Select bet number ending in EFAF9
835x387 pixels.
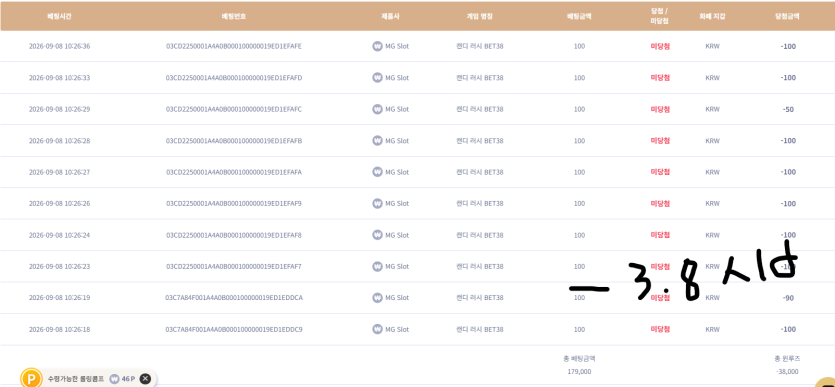pyautogui.click(x=234, y=203)
